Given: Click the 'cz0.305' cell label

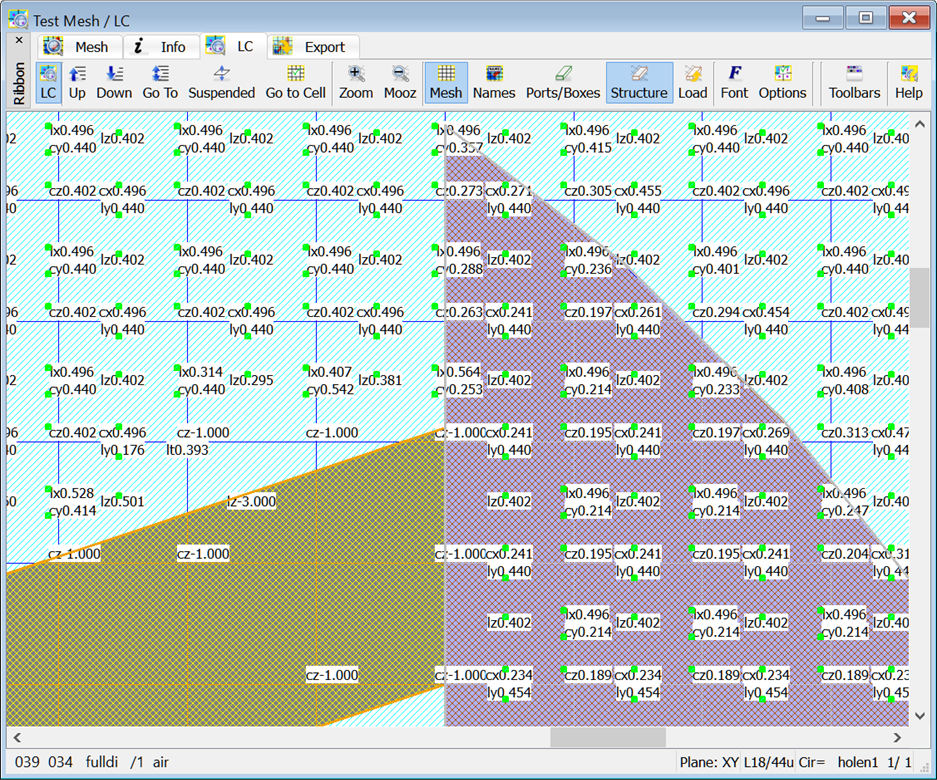Looking at the screenshot, I should (x=588, y=191).
